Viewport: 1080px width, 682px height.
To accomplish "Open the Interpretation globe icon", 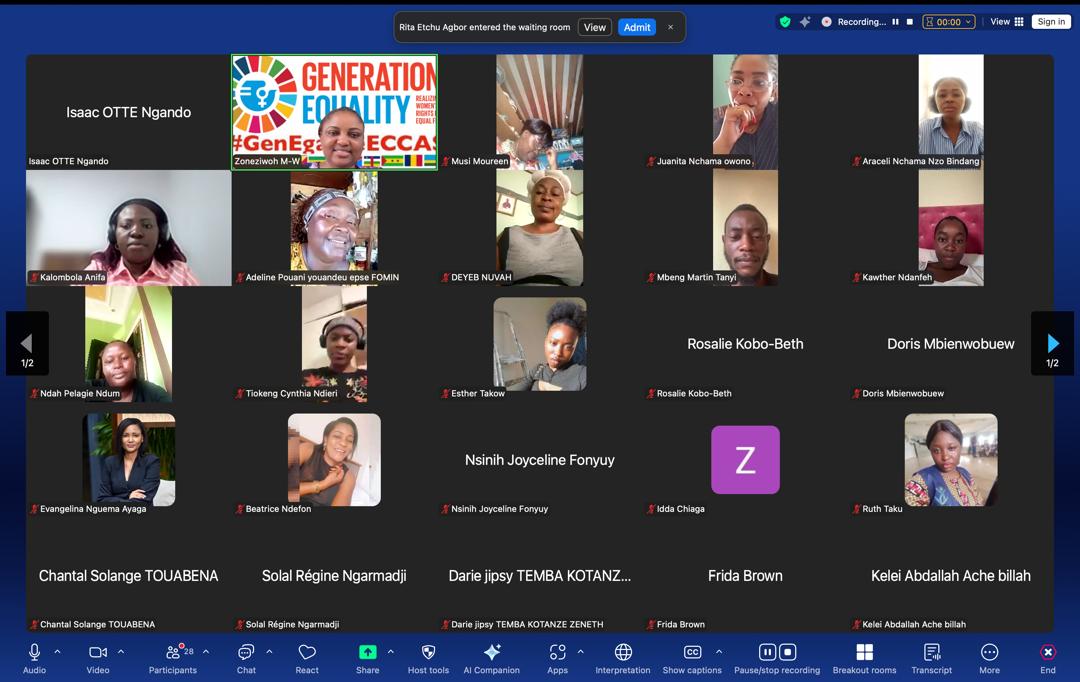I will pos(623,652).
